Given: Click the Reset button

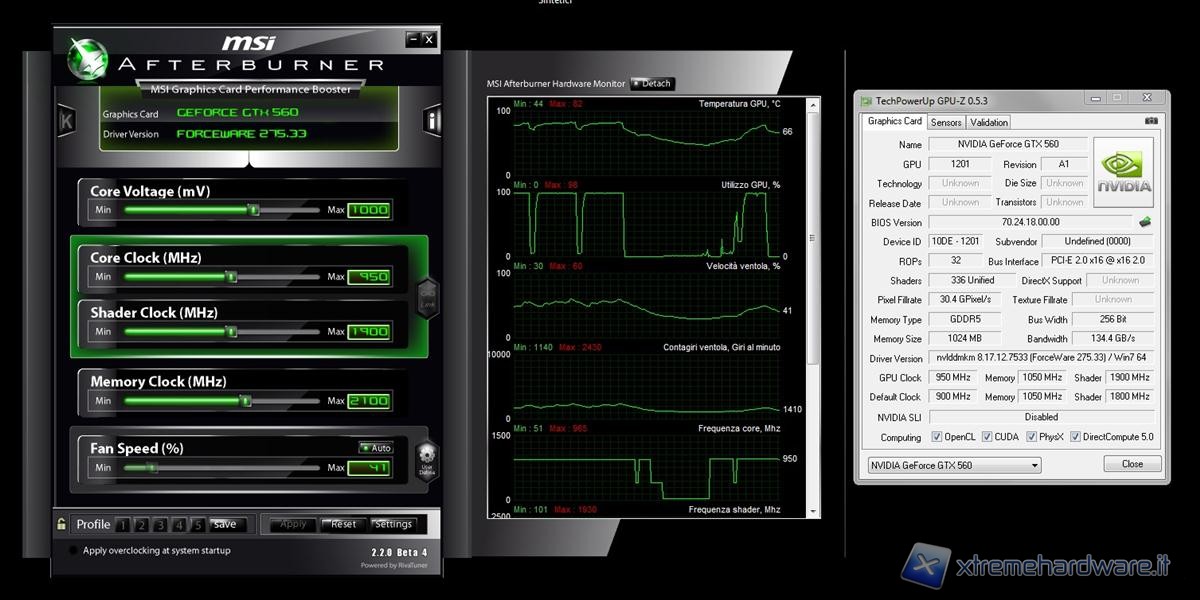Looking at the screenshot, I should coord(343,524).
